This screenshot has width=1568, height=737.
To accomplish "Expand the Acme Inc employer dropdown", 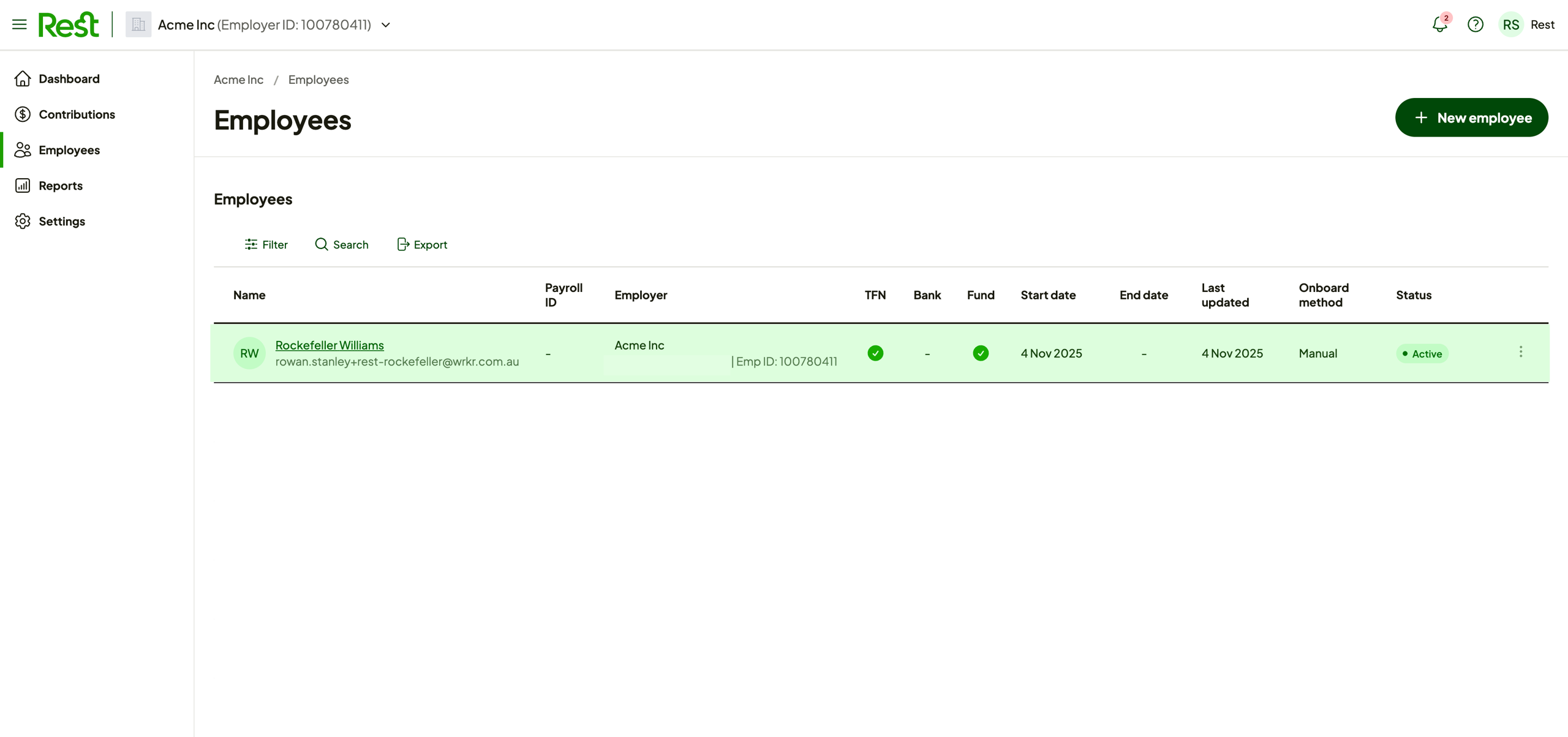I will click(386, 25).
